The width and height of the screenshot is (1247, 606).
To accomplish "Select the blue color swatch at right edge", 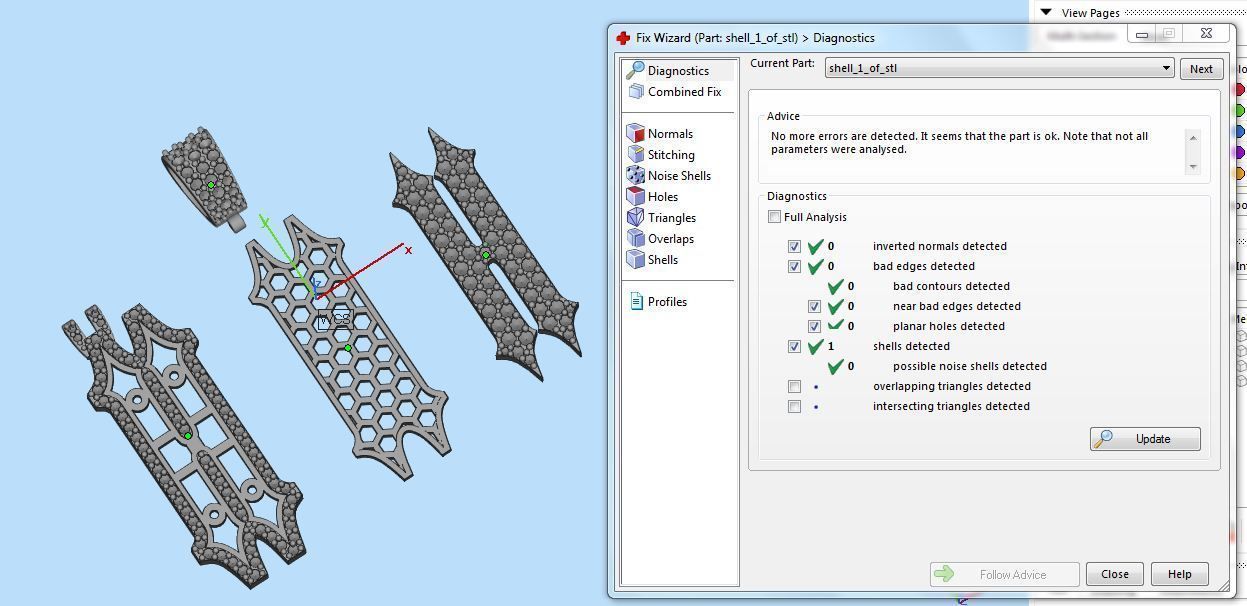I will (x=1240, y=131).
